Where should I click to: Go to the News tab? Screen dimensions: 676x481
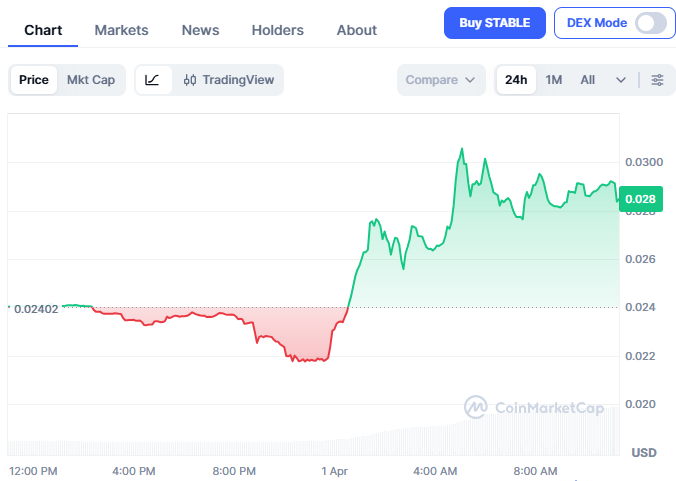[x=200, y=30]
